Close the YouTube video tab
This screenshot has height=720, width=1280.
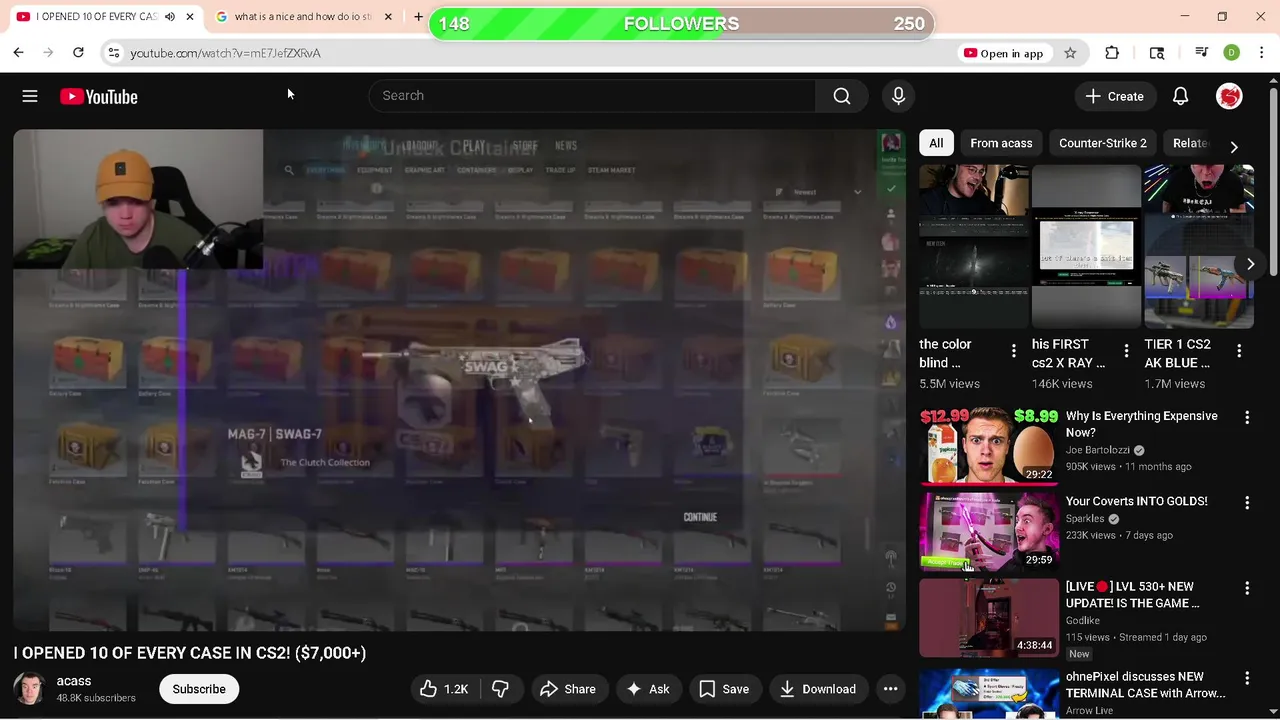[190, 17]
